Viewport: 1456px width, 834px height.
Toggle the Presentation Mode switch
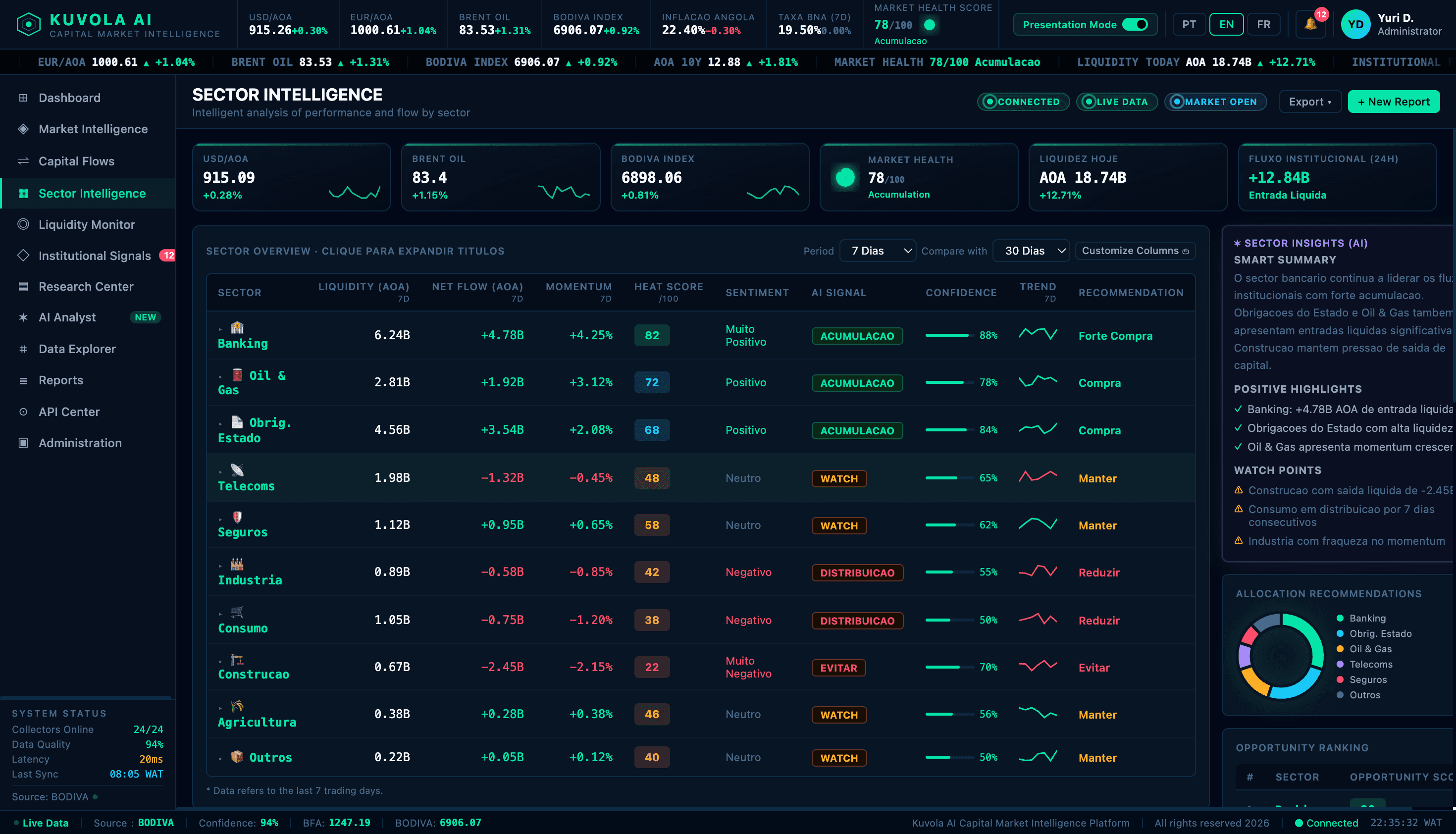pyautogui.click(x=1135, y=25)
